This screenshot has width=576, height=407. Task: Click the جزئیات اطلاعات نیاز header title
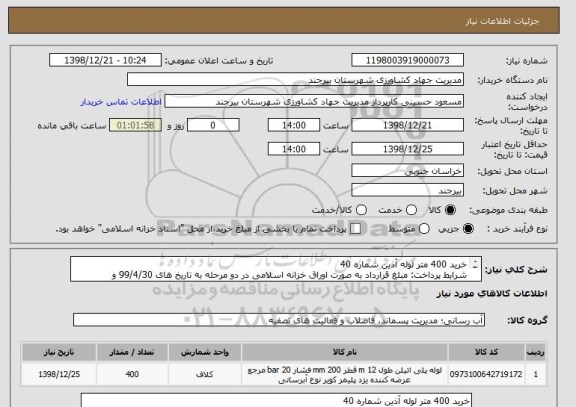pyautogui.click(x=502, y=21)
